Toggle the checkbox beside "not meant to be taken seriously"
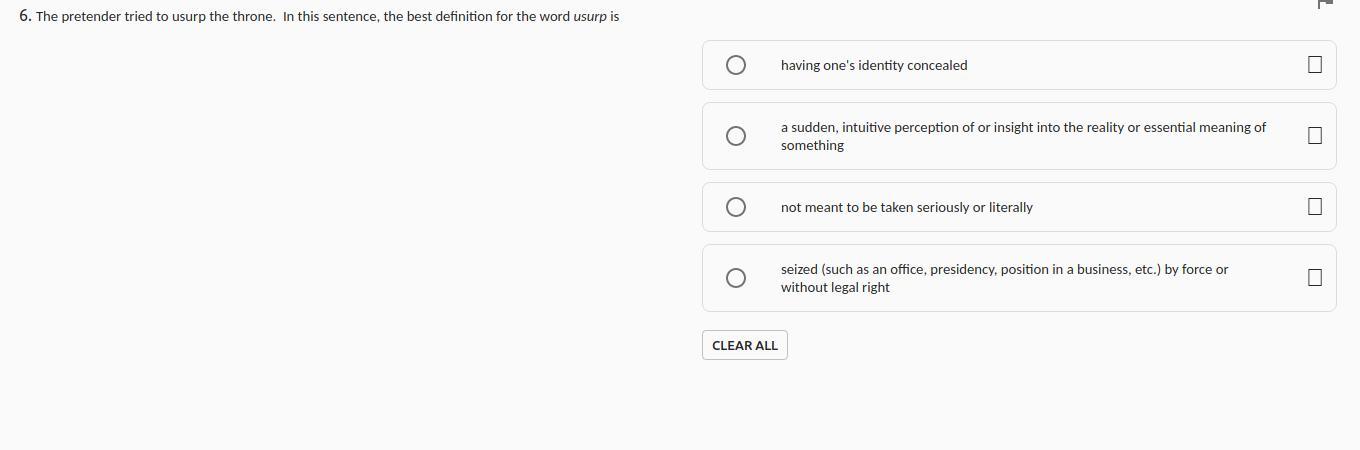 pos(1314,207)
